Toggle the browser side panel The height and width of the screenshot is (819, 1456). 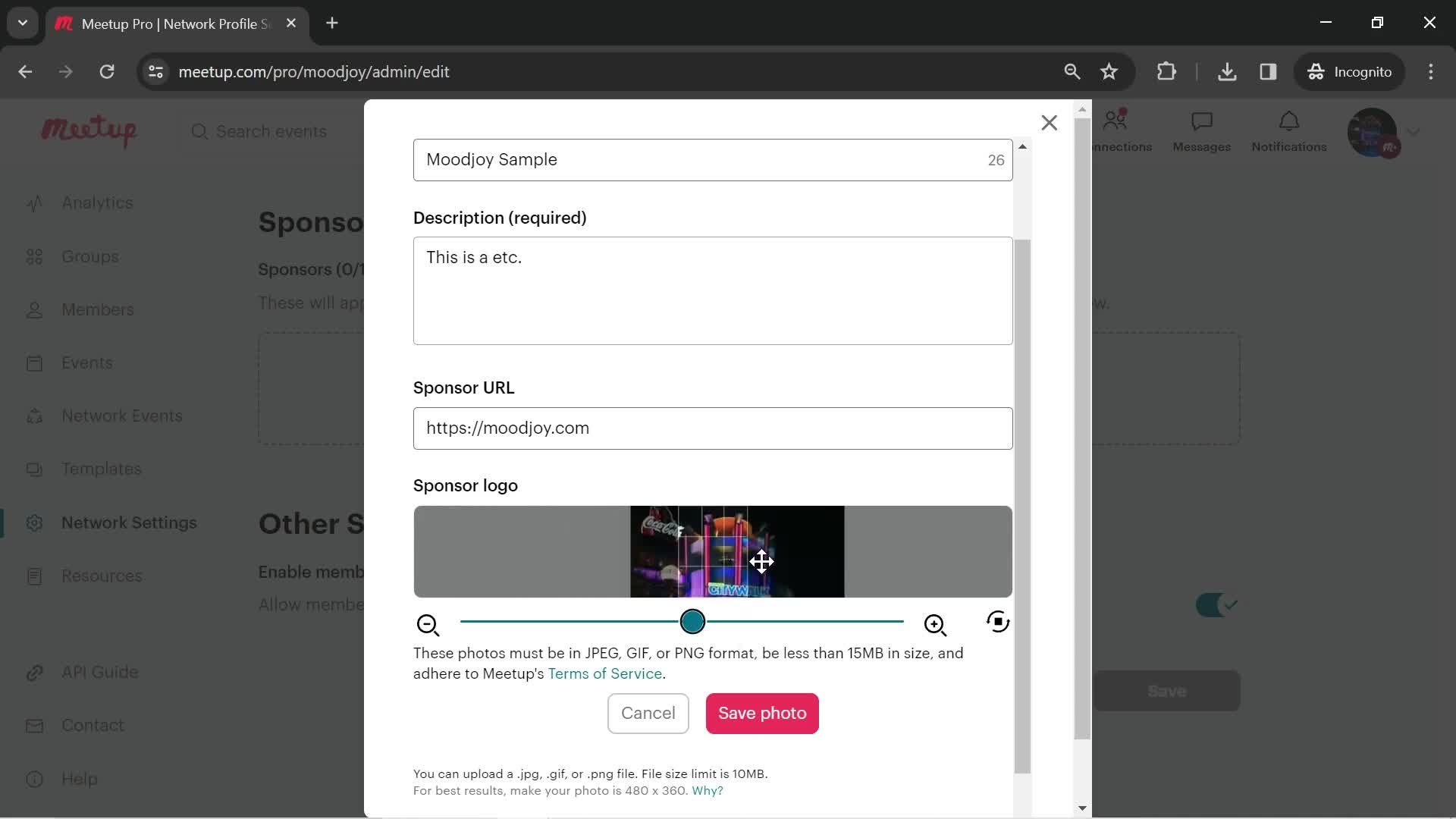pyautogui.click(x=1268, y=72)
